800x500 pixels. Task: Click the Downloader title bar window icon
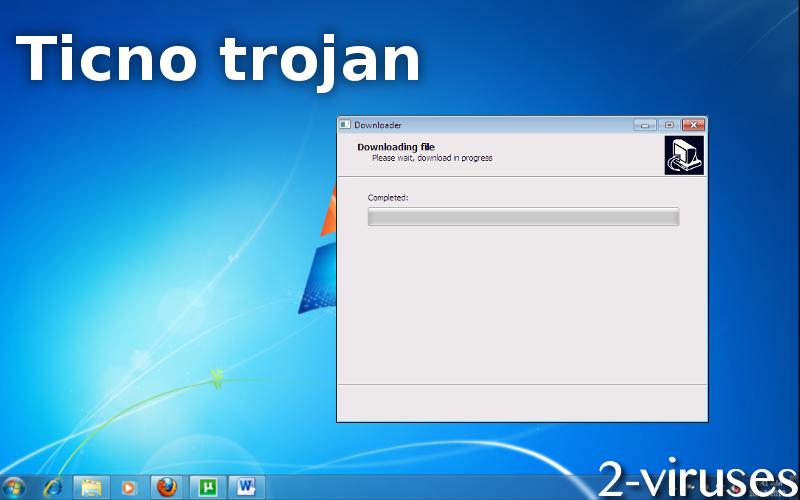pos(345,125)
